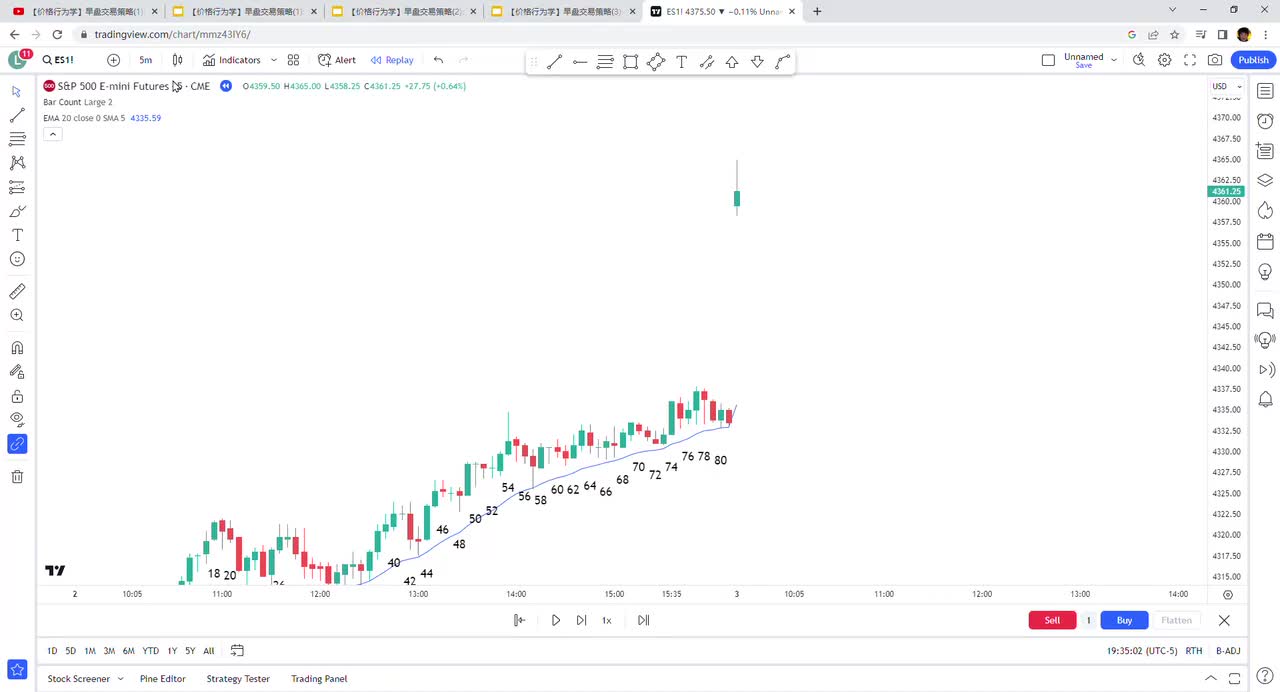
Task: Select the brush drawing tool
Action: tap(17, 211)
